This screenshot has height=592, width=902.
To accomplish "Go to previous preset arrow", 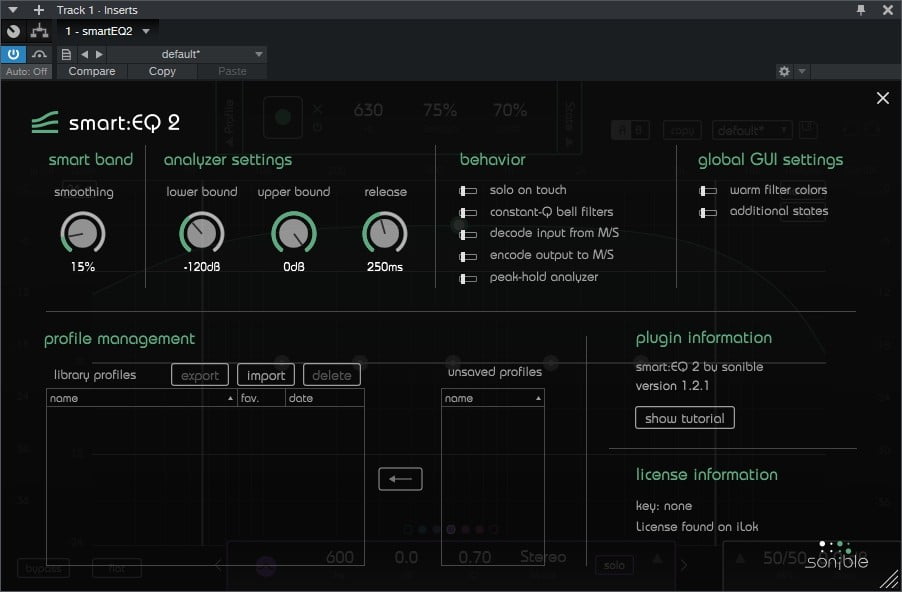I will pos(85,54).
